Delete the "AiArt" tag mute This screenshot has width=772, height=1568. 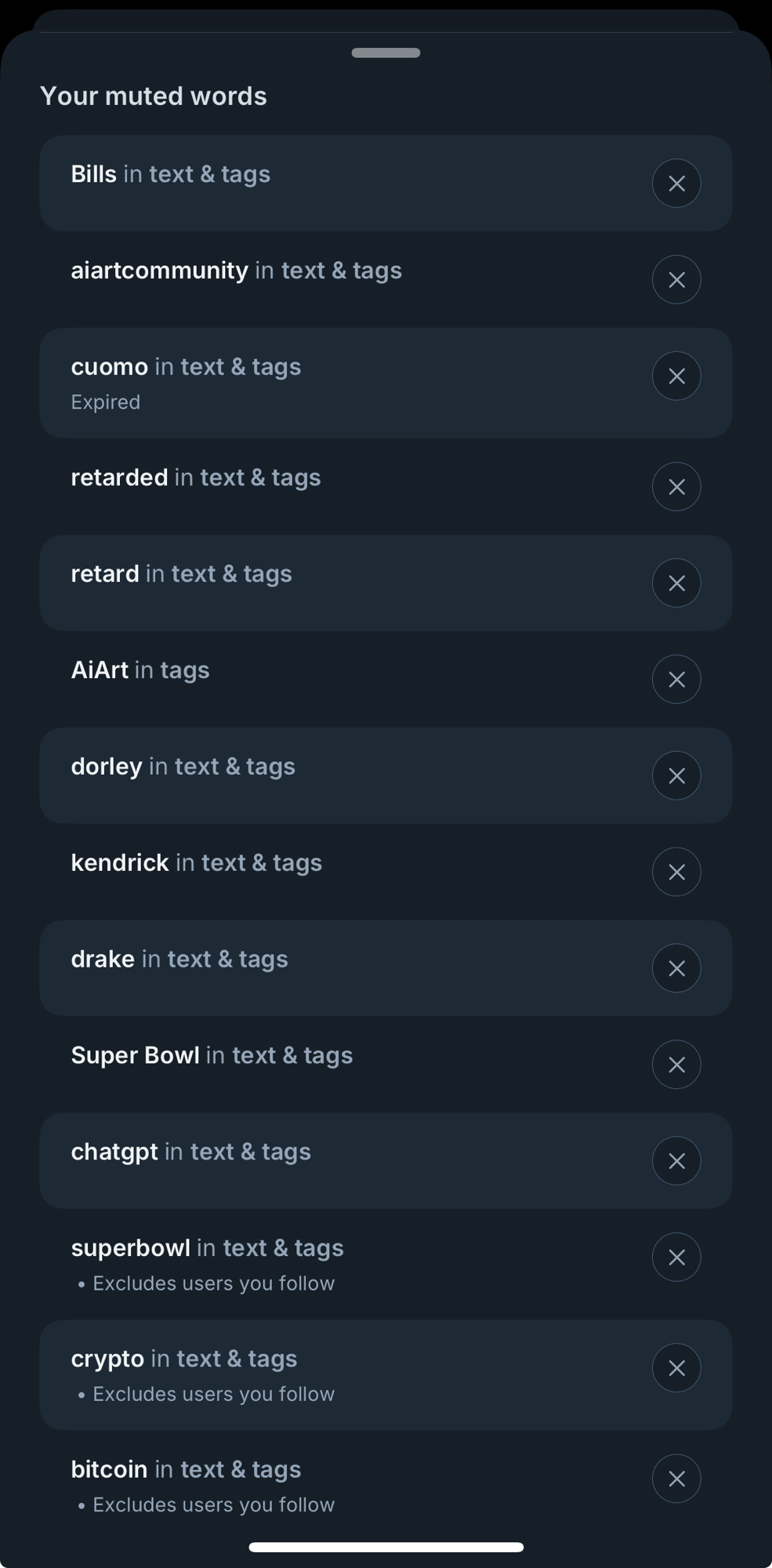(x=676, y=680)
